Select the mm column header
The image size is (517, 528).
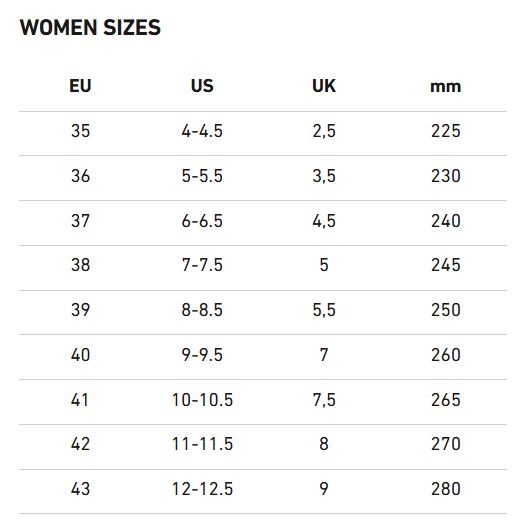(446, 87)
